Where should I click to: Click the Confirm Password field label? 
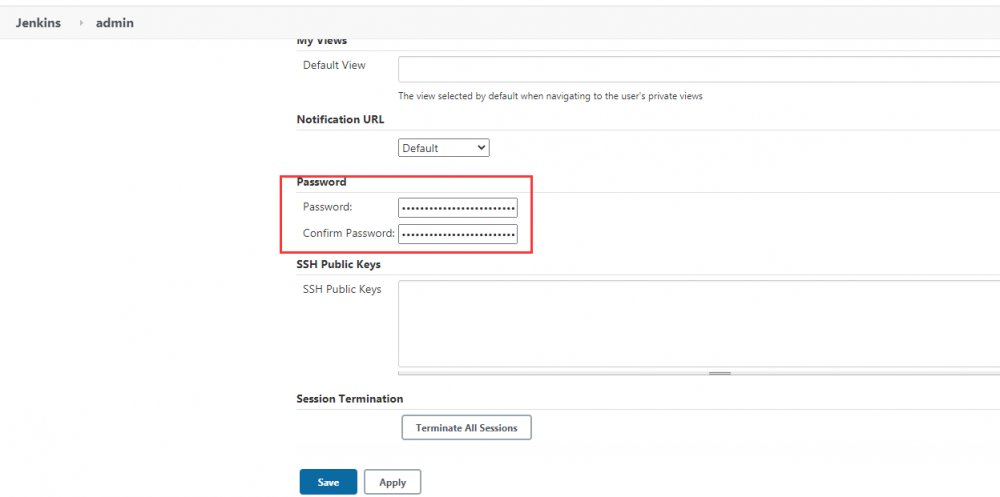(348, 233)
